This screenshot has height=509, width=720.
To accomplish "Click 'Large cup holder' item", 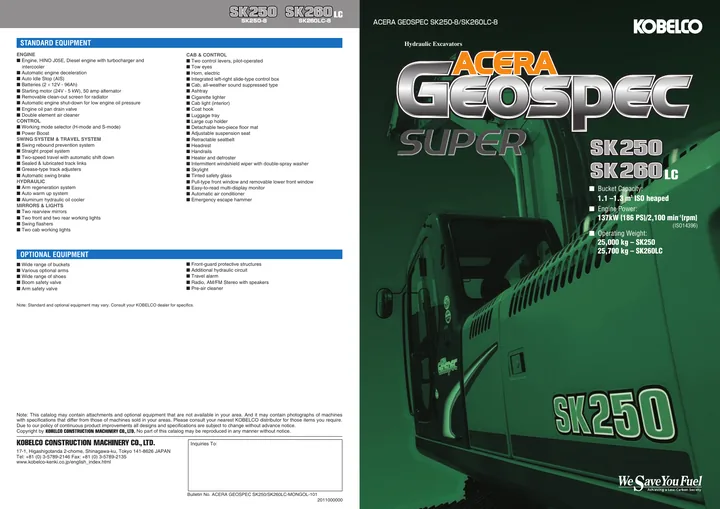I will pyautogui.click(x=209, y=121).
